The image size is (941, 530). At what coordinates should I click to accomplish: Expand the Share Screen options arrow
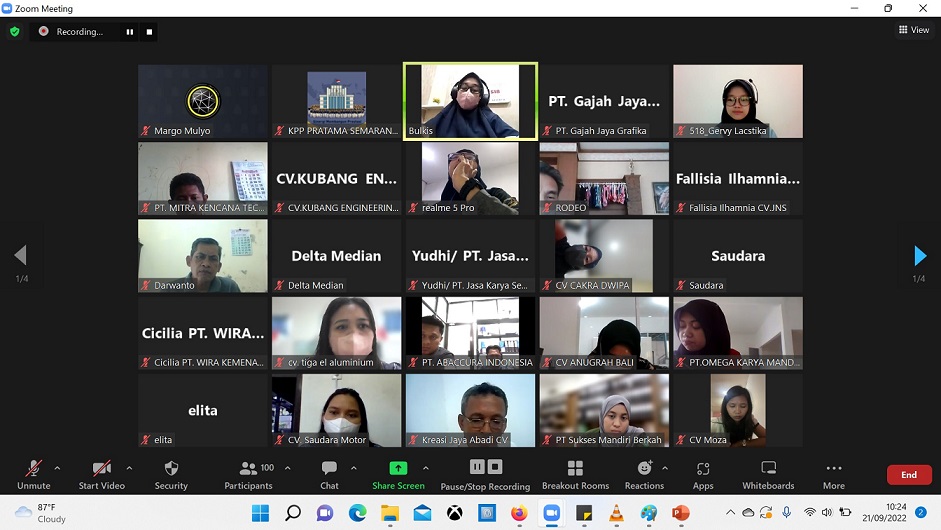[425, 468]
